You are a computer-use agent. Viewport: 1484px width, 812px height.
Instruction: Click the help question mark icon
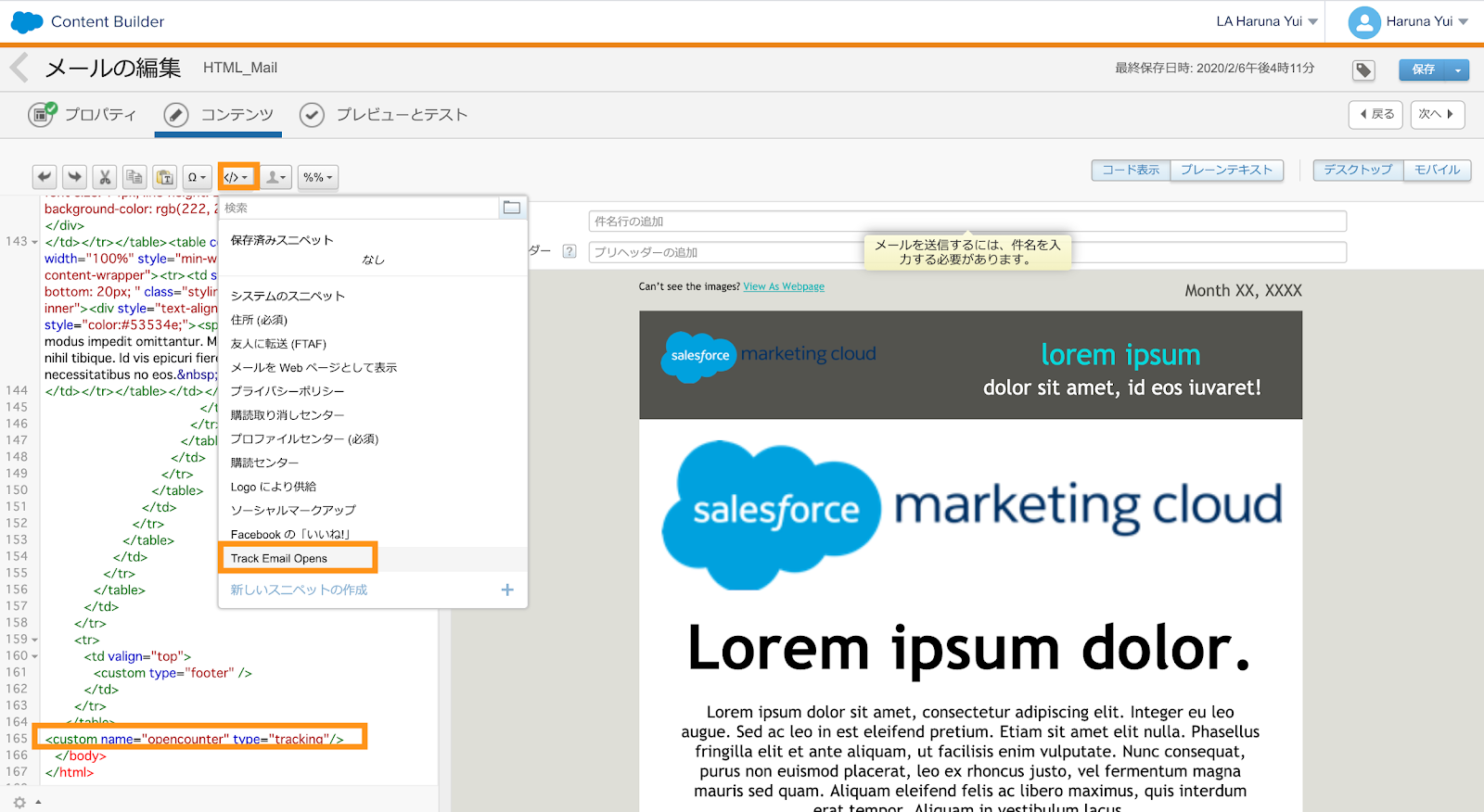569,251
